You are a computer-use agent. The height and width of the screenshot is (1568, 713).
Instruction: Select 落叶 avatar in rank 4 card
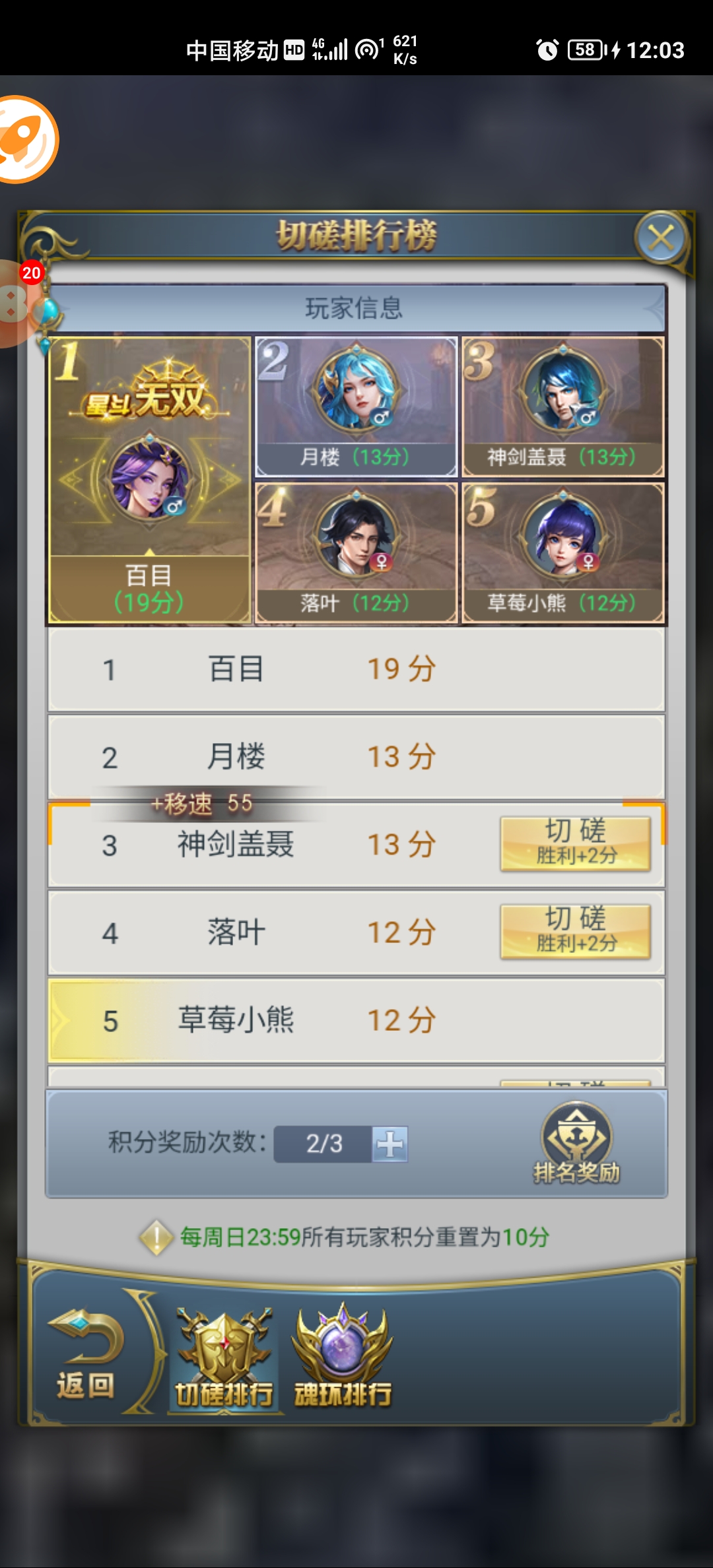point(356,536)
